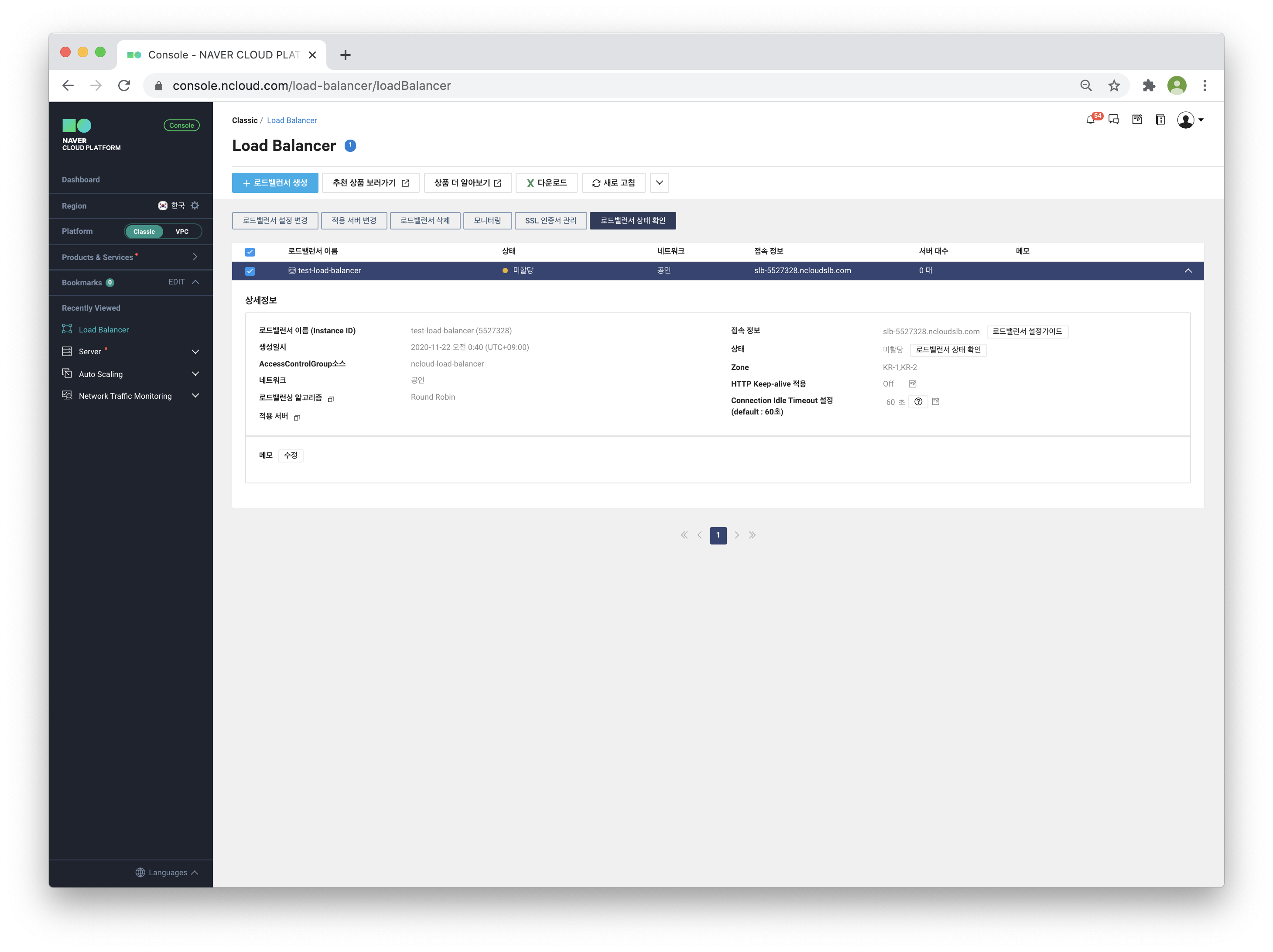Open the dropdown next to 새로 고침
This screenshot has width=1273, height=952.
660,183
